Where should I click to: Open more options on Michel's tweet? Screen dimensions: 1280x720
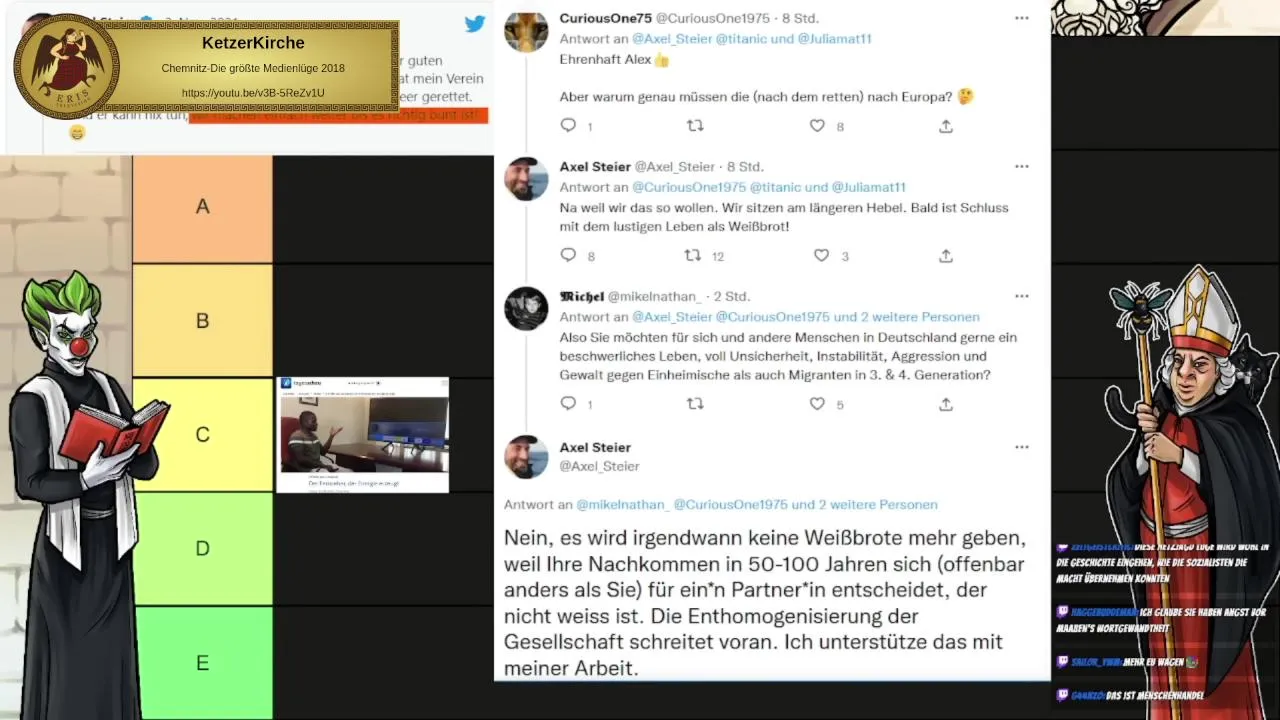[x=1021, y=296]
